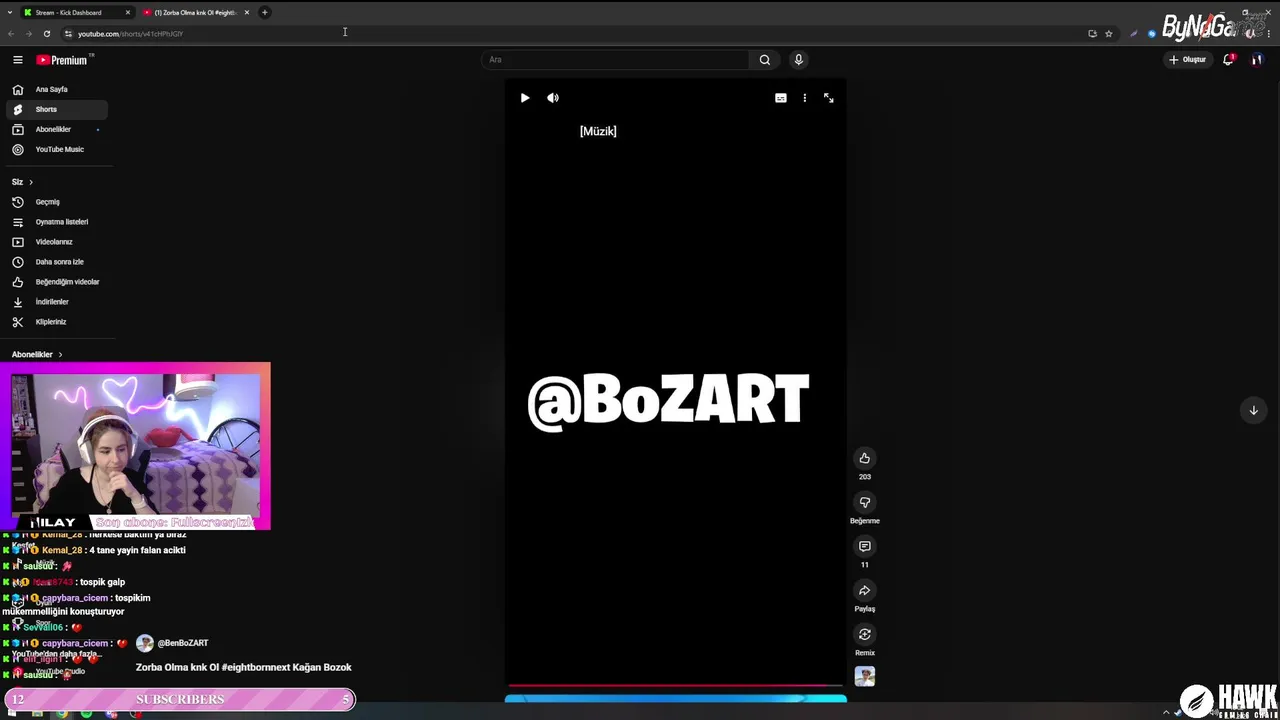1280x720 pixels.
Task: Dislike the Short via Beğenme
Action: coord(865,502)
